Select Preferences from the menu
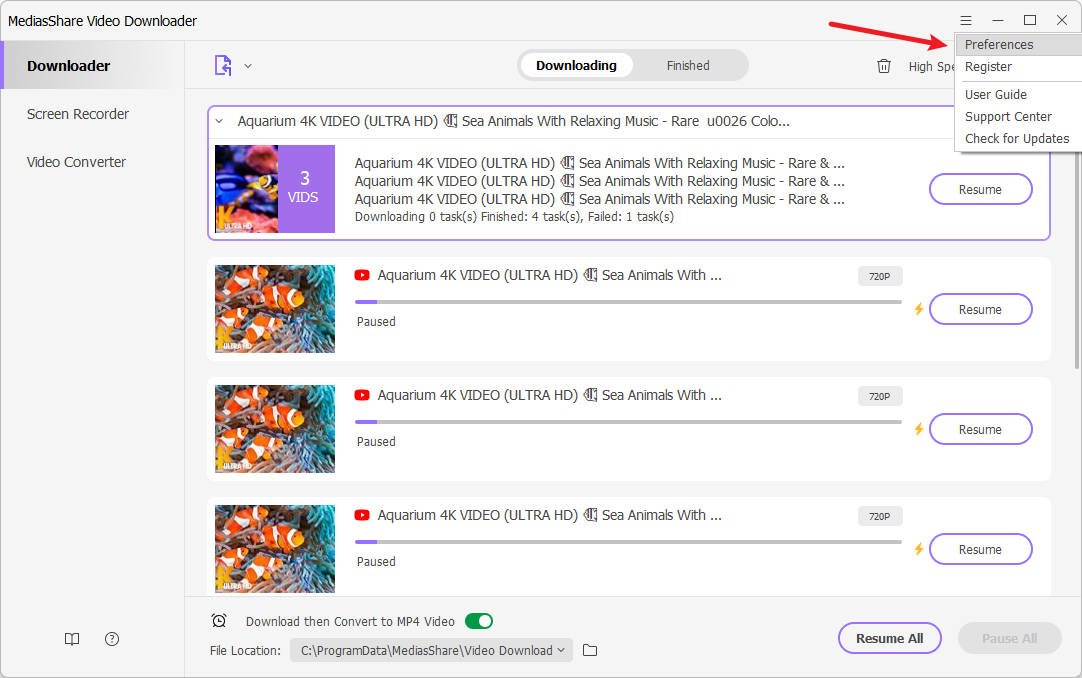1082x678 pixels. [999, 45]
